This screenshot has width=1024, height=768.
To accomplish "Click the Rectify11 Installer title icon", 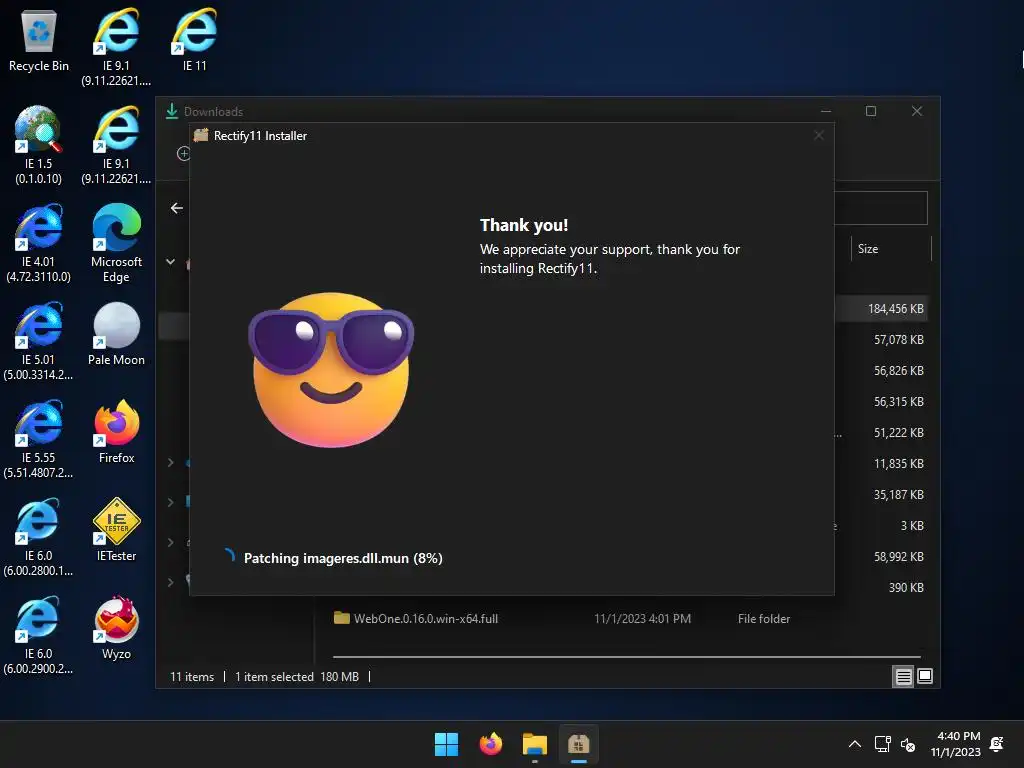I will point(201,135).
